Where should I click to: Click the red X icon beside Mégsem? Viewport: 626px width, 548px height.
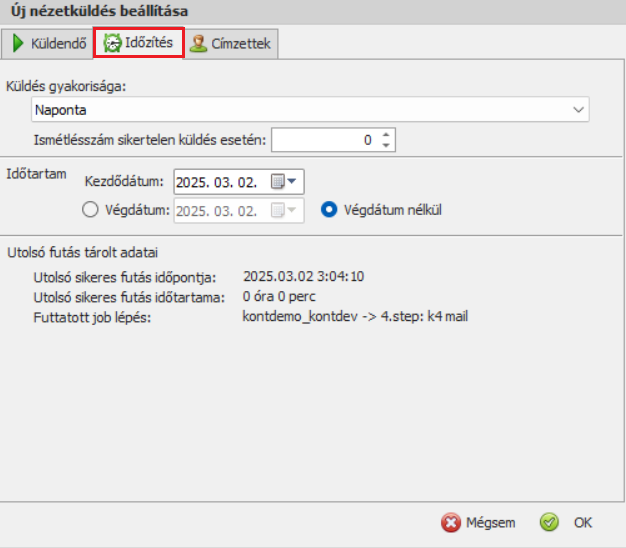pyautogui.click(x=451, y=522)
